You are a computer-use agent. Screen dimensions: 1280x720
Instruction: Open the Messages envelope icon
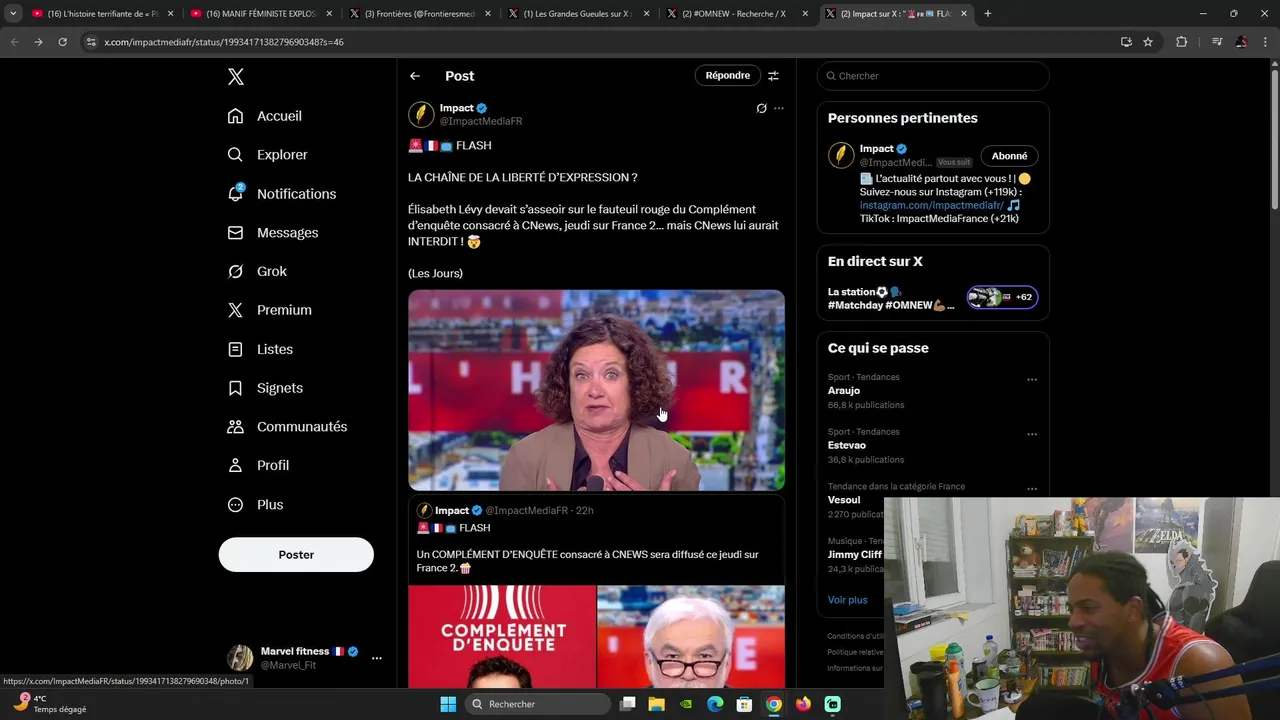[235, 232]
